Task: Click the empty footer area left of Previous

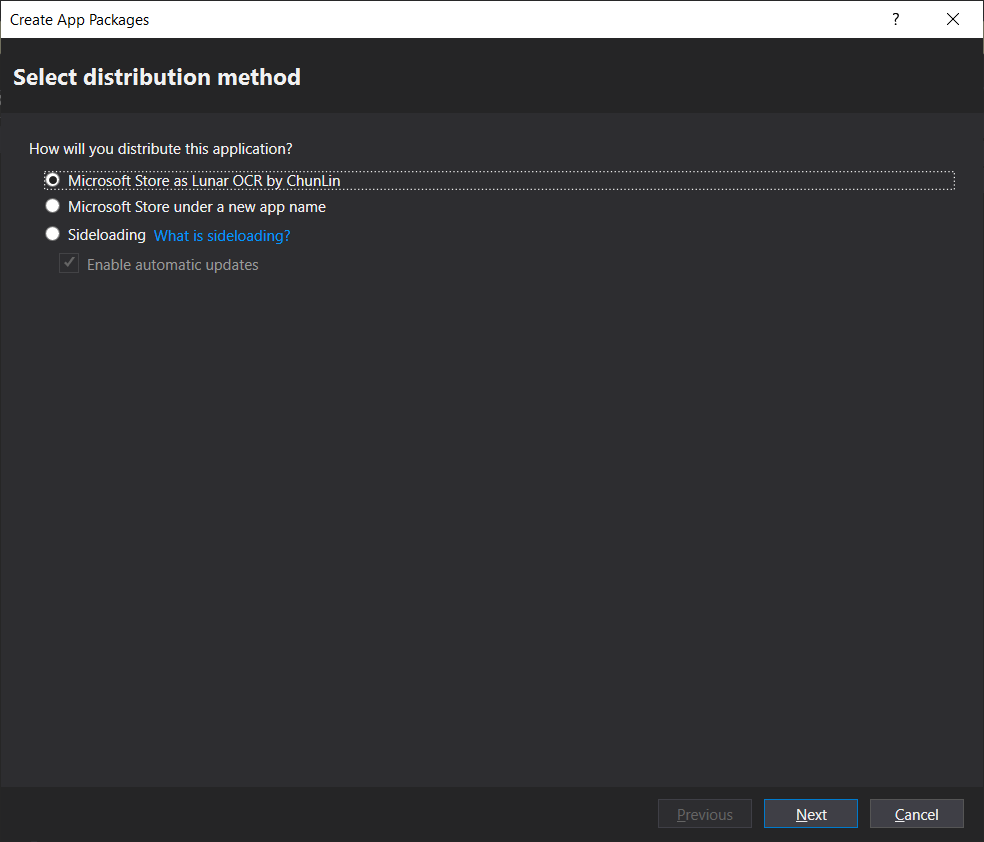Action: pyautogui.click(x=330, y=814)
